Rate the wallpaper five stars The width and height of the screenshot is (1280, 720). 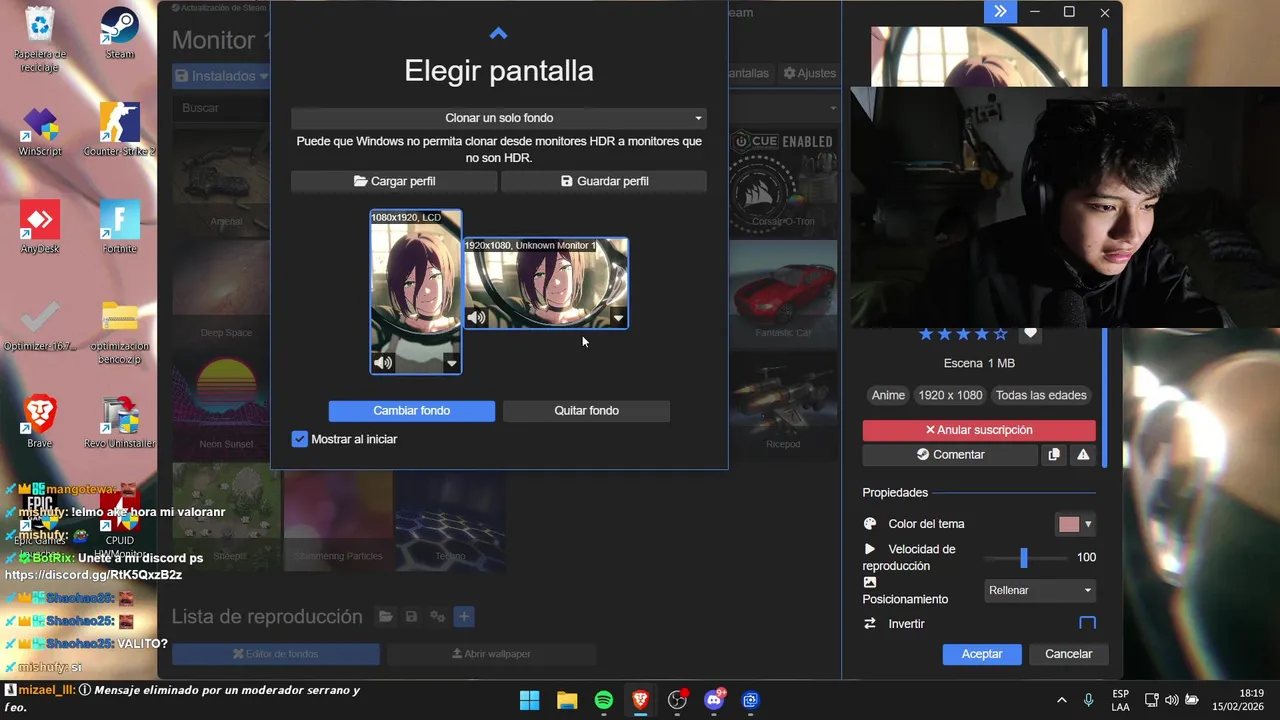[1000, 334]
